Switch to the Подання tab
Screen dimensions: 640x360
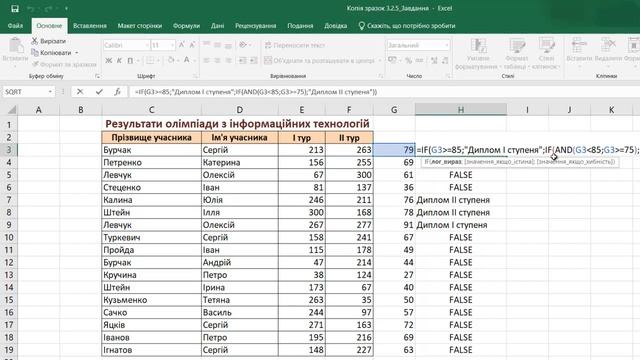pyautogui.click(x=300, y=26)
